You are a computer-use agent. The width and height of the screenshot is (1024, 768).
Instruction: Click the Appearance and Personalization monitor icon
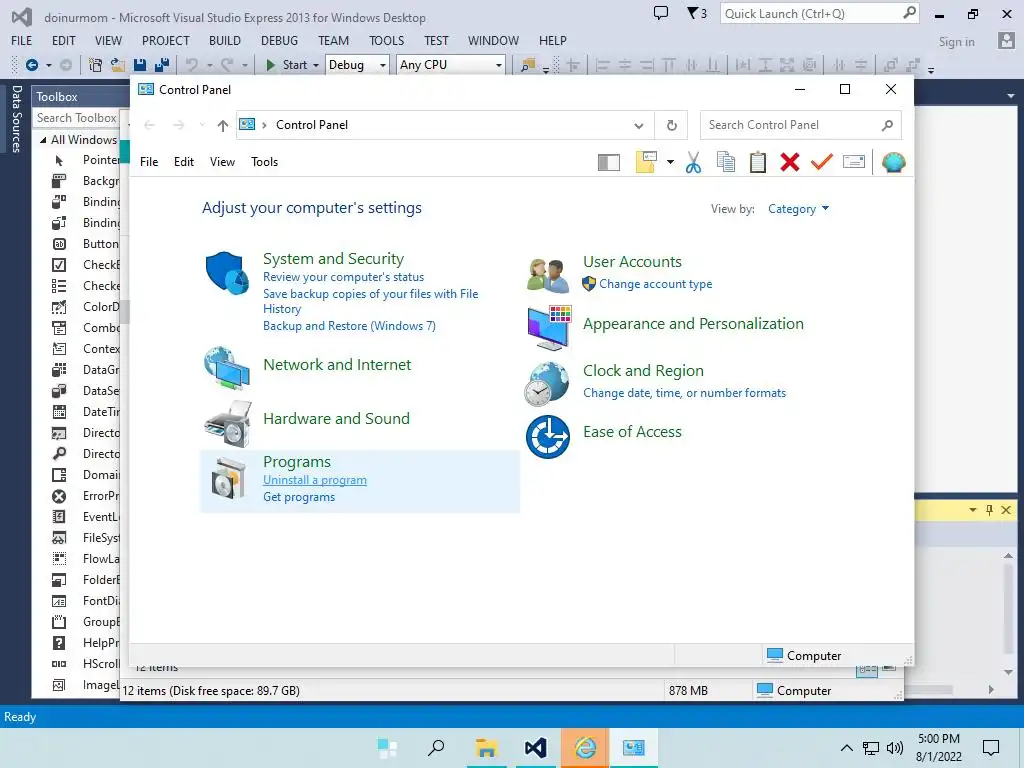coord(549,327)
